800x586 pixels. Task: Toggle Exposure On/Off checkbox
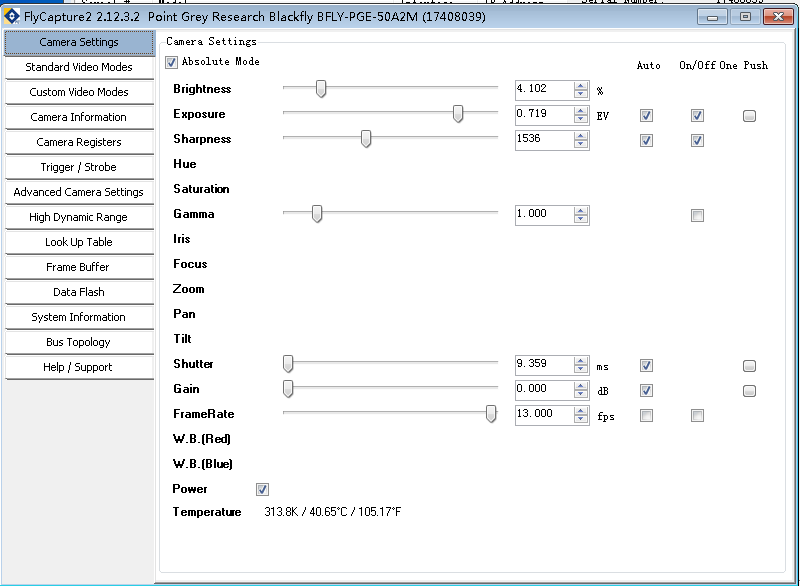(697, 116)
